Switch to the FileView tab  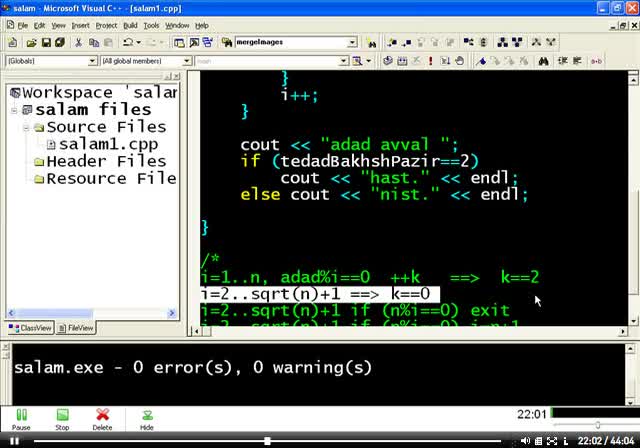[x=76, y=328]
